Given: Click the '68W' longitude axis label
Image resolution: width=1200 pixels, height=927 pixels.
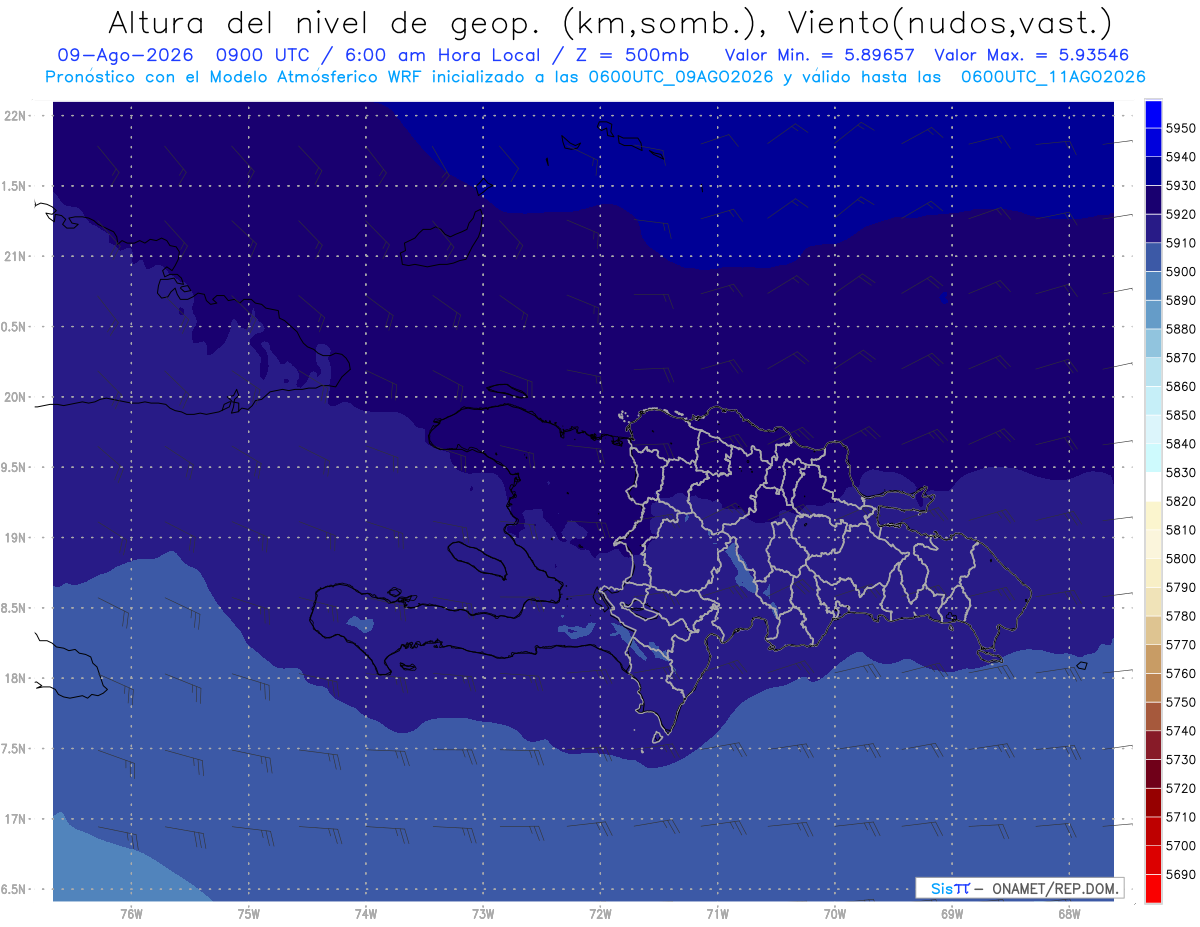Looking at the screenshot, I should (1069, 913).
